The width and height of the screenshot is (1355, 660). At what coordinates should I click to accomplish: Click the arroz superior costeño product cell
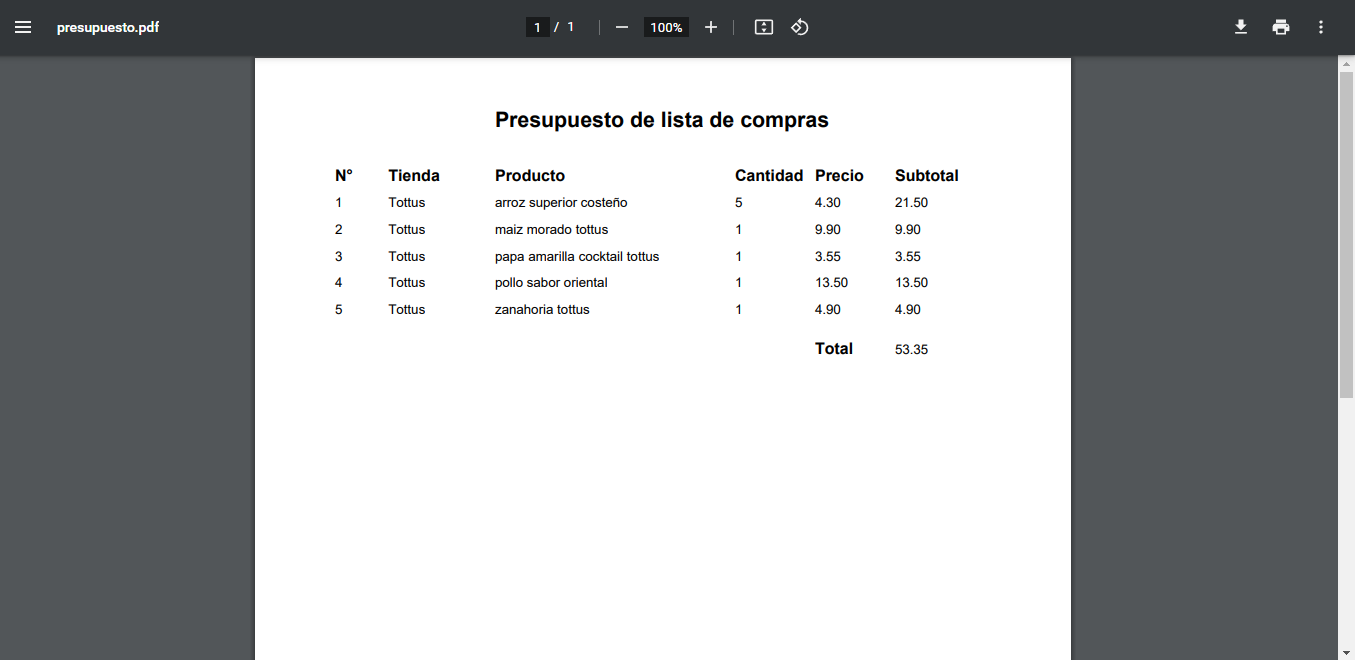561,202
